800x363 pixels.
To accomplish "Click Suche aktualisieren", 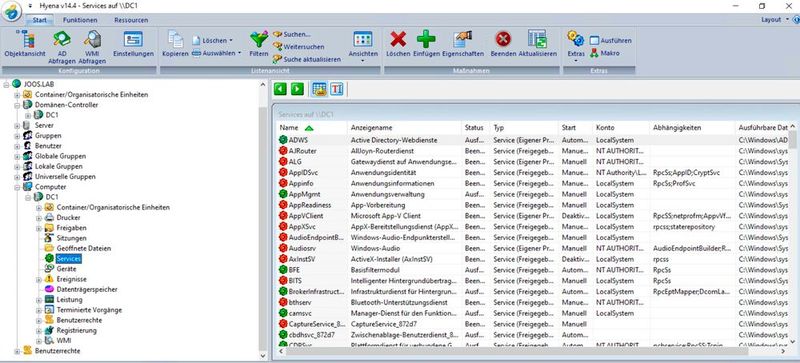I will [307, 59].
